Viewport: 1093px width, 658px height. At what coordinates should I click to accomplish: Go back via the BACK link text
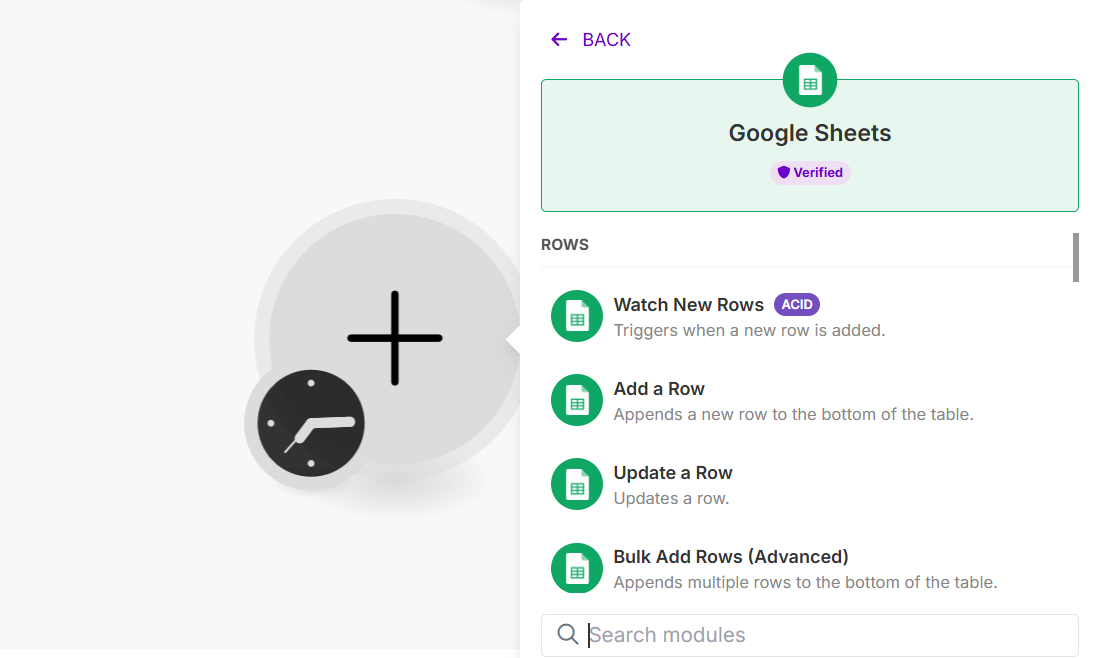(606, 40)
